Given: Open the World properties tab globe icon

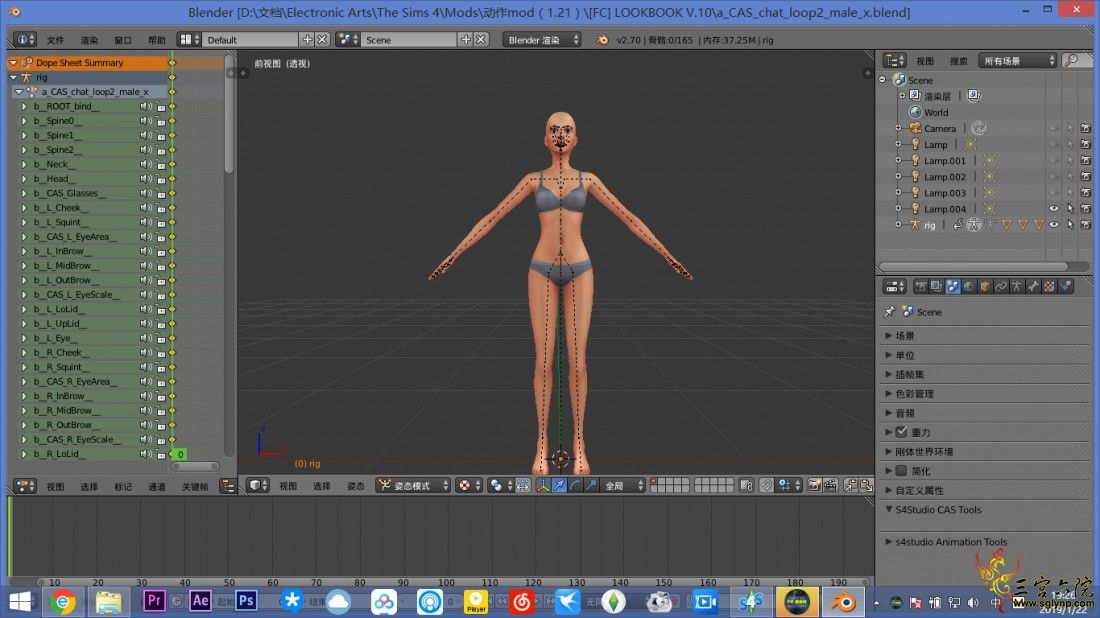Looking at the screenshot, I should tap(969, 286).
